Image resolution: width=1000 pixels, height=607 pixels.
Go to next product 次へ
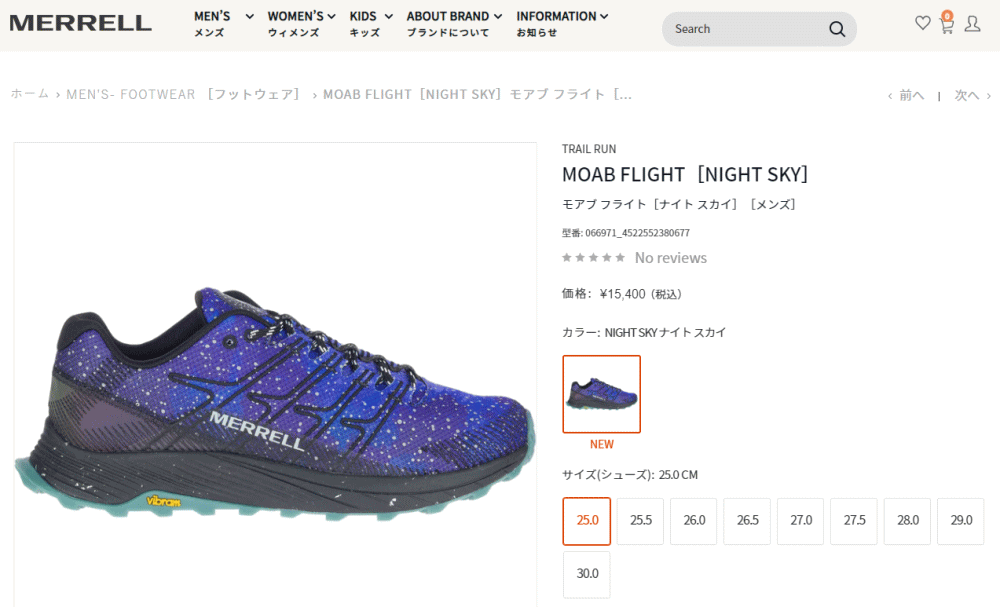(973, 96)
